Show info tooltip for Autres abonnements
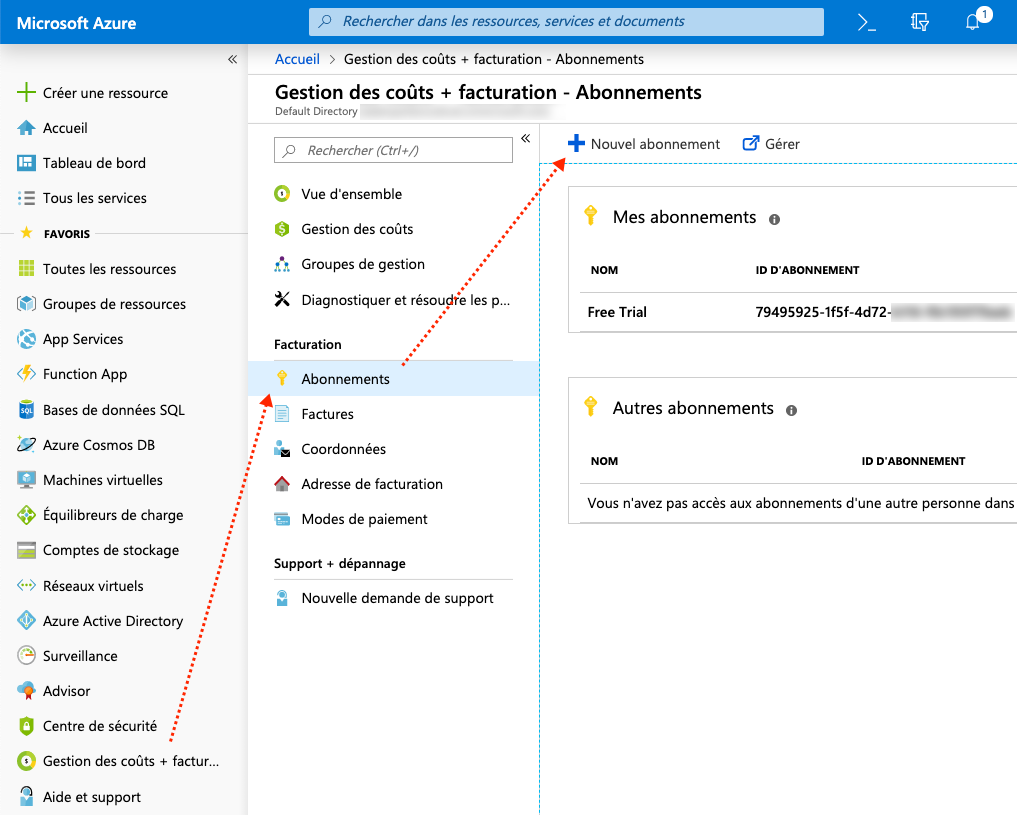The width and height of the screenshot is (1017, 815). click(x=791, y=410)
